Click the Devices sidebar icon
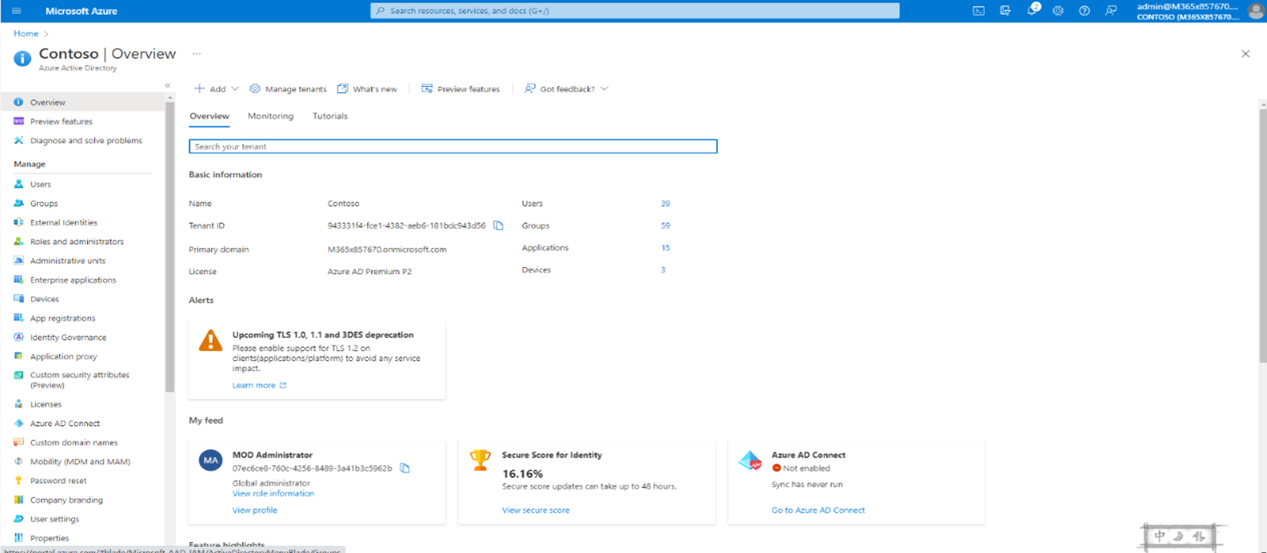The image size is (1267, 553). 18,299
